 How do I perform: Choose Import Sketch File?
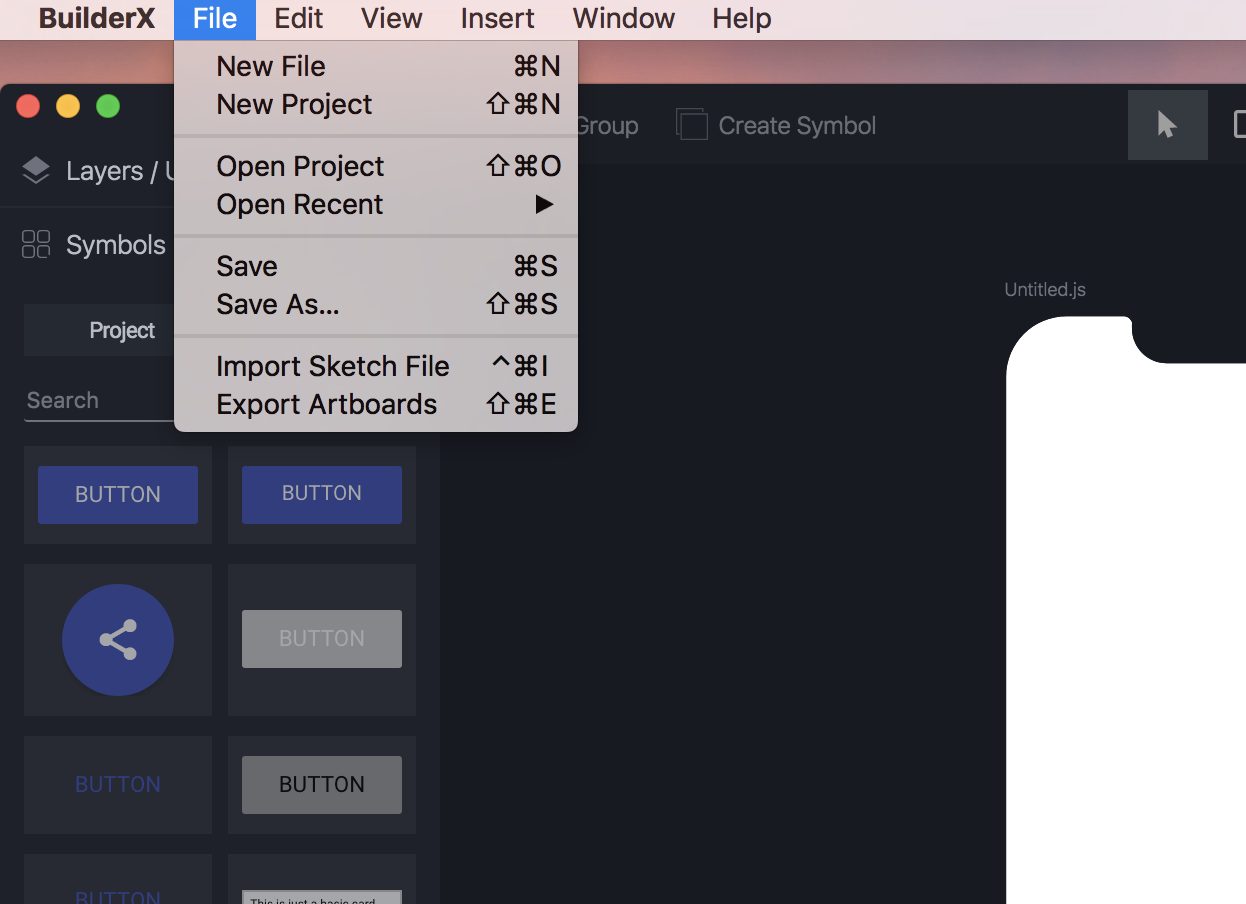pos(376,366)
